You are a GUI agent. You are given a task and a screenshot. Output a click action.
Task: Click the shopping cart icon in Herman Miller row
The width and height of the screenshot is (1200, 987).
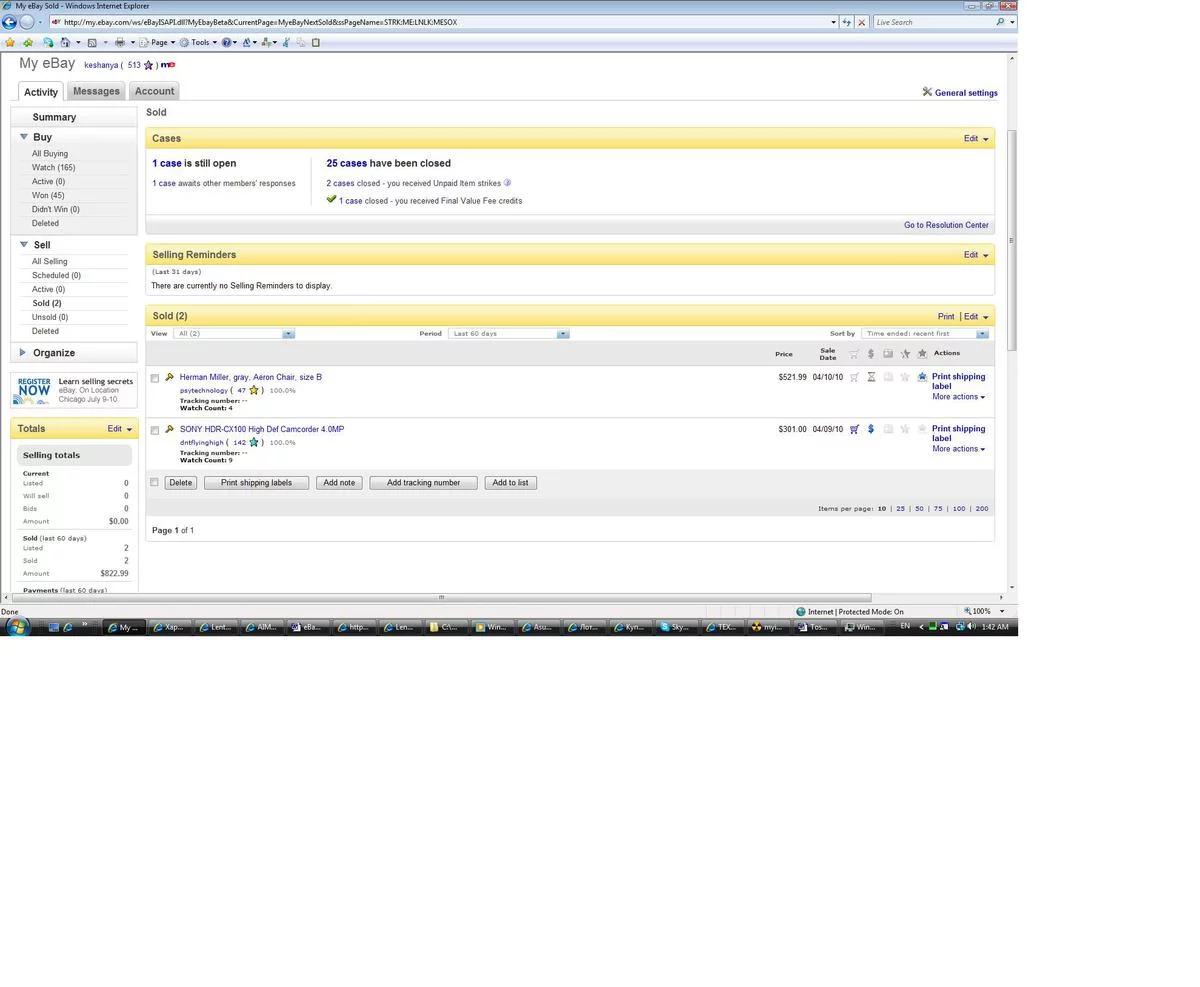854,377
